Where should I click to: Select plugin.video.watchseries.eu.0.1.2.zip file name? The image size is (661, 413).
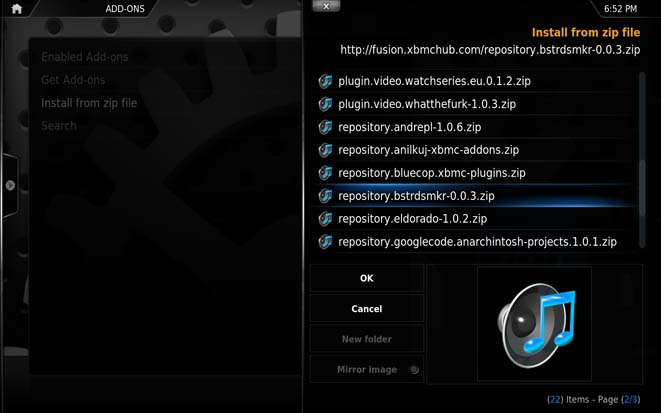(x=434, y=81)
